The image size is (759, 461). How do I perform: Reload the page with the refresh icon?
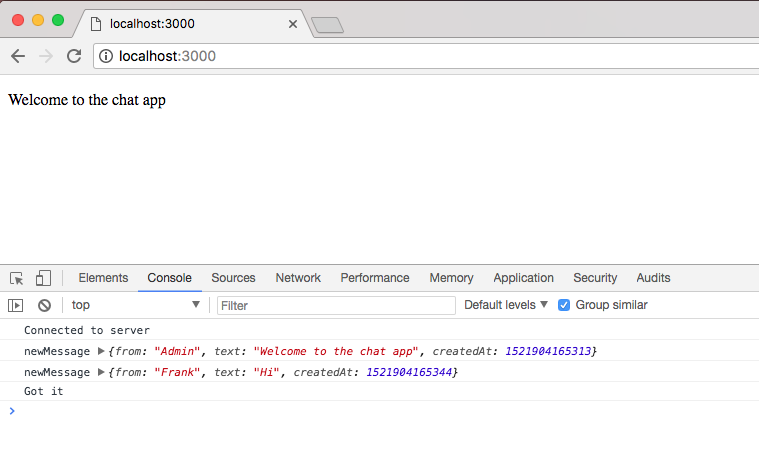point(73,56)
